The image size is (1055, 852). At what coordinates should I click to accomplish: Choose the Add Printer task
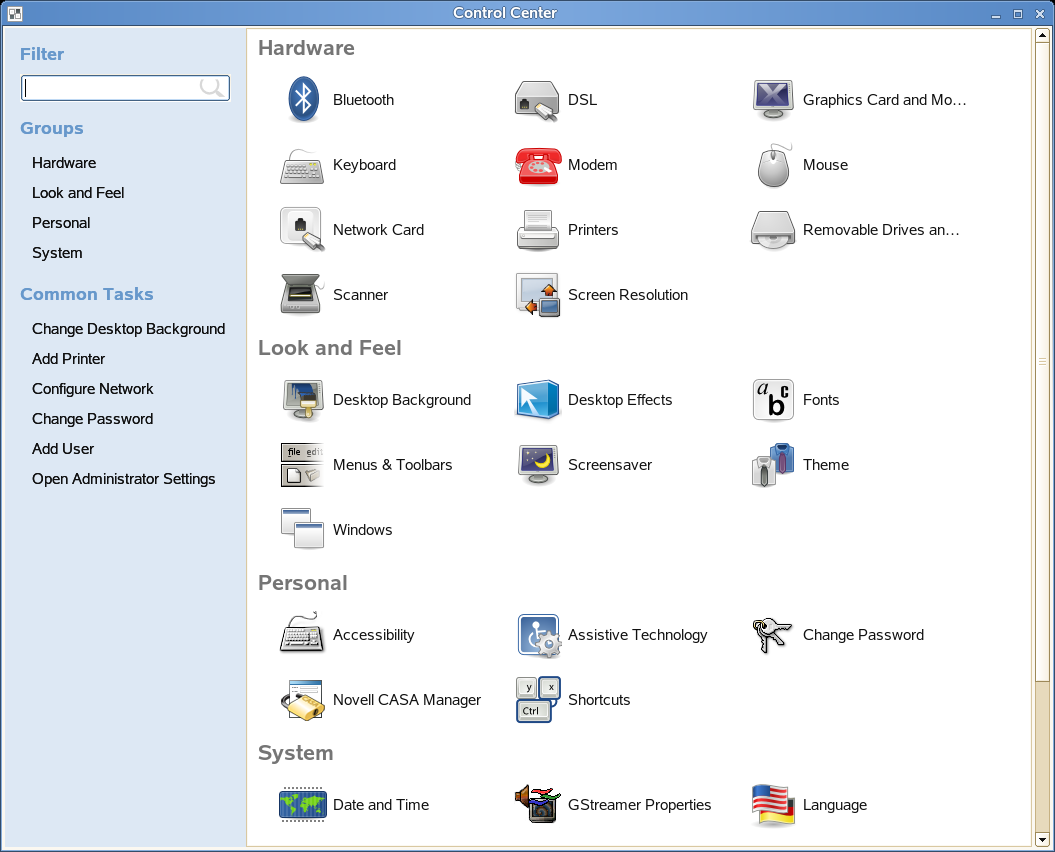pos(69,359)
